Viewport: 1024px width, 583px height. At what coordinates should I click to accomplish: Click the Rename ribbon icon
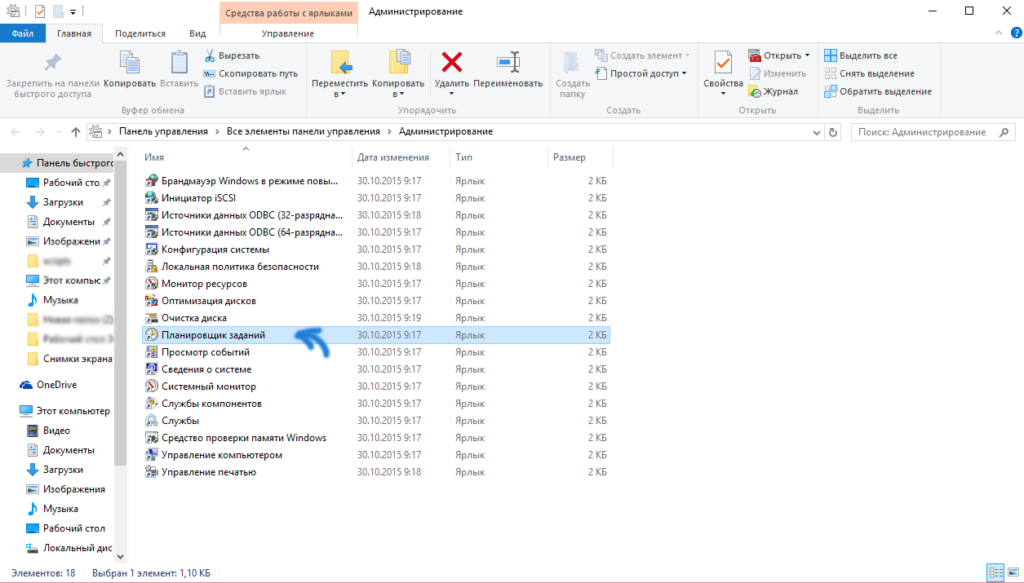[x=508, y=63]
